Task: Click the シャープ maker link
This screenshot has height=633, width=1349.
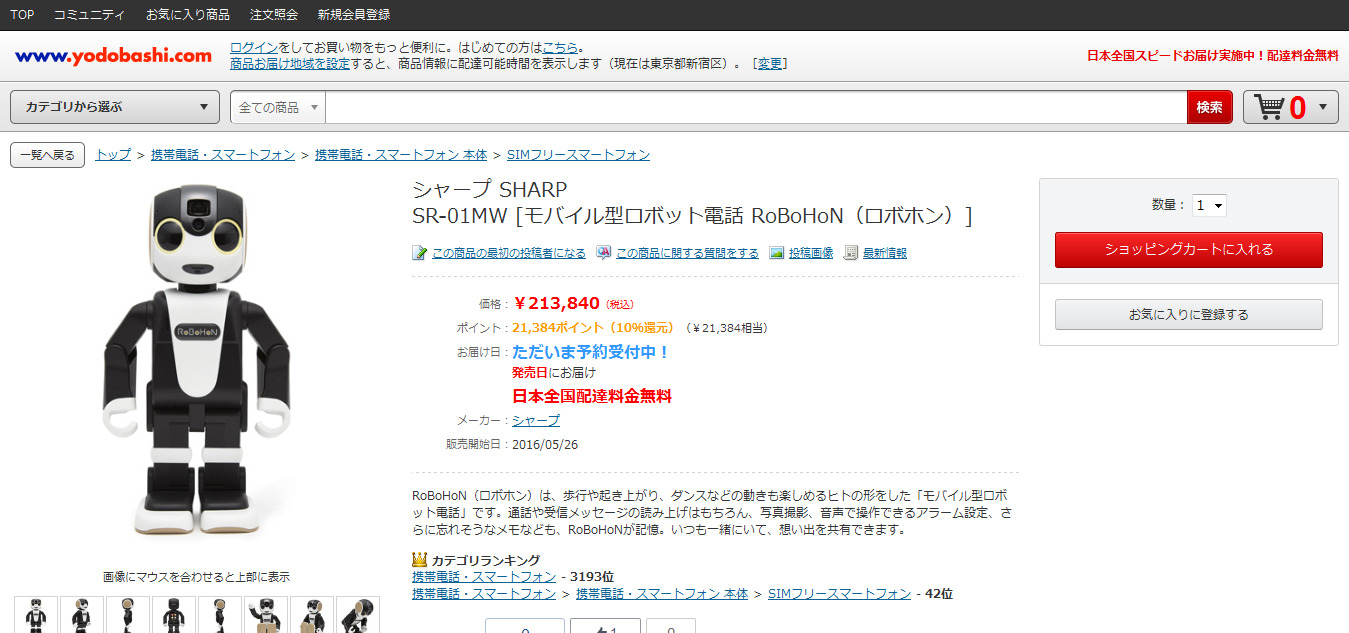Action: (536, 420)
